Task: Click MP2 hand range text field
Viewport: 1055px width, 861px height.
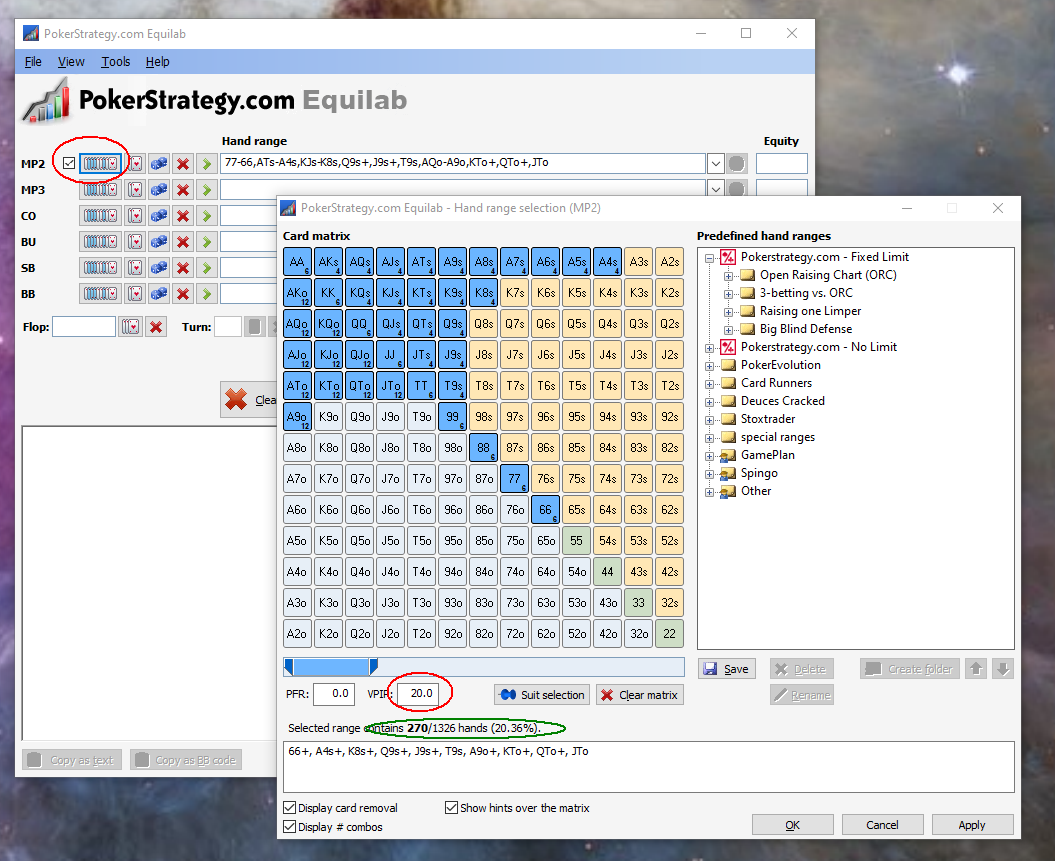Action: tap(462, 163)
